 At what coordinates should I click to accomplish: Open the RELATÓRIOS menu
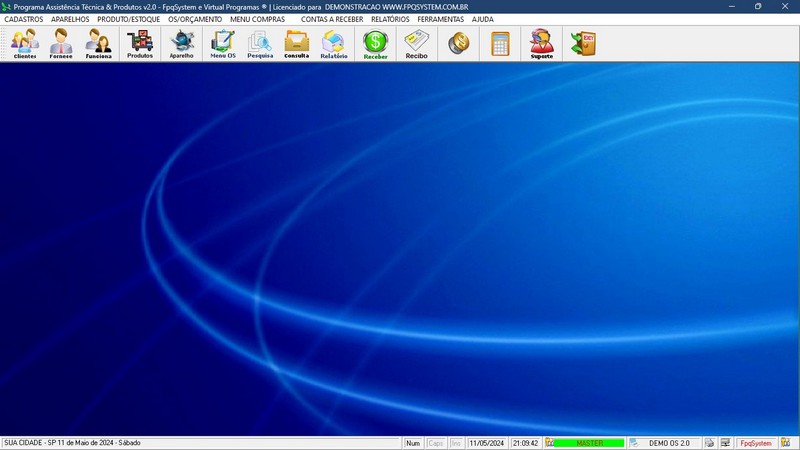click(x=390, y=19)
